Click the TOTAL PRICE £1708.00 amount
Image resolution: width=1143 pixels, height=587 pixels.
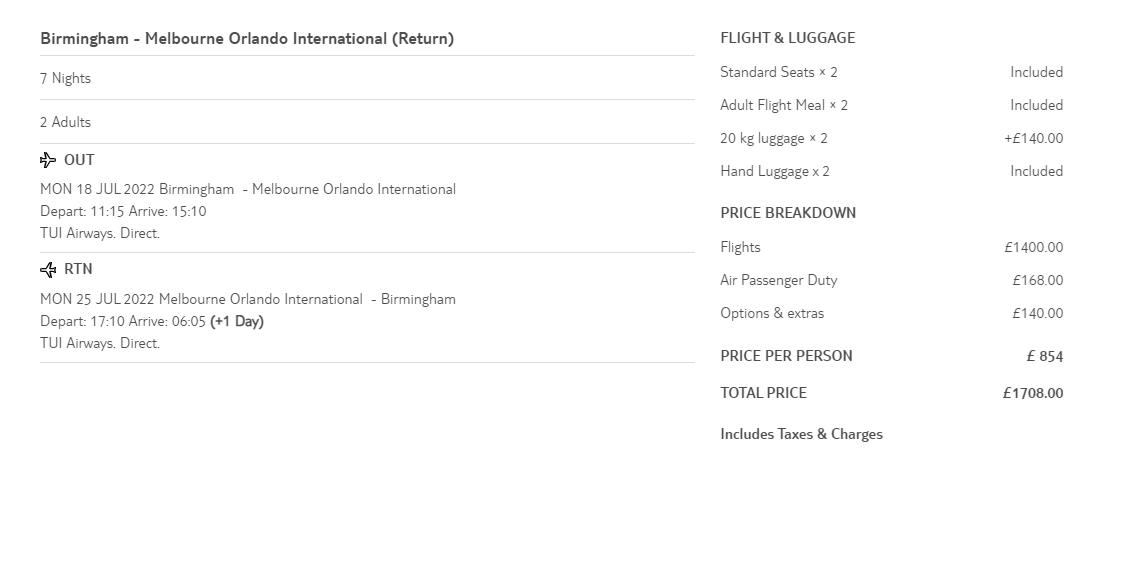click(1033, 394)
